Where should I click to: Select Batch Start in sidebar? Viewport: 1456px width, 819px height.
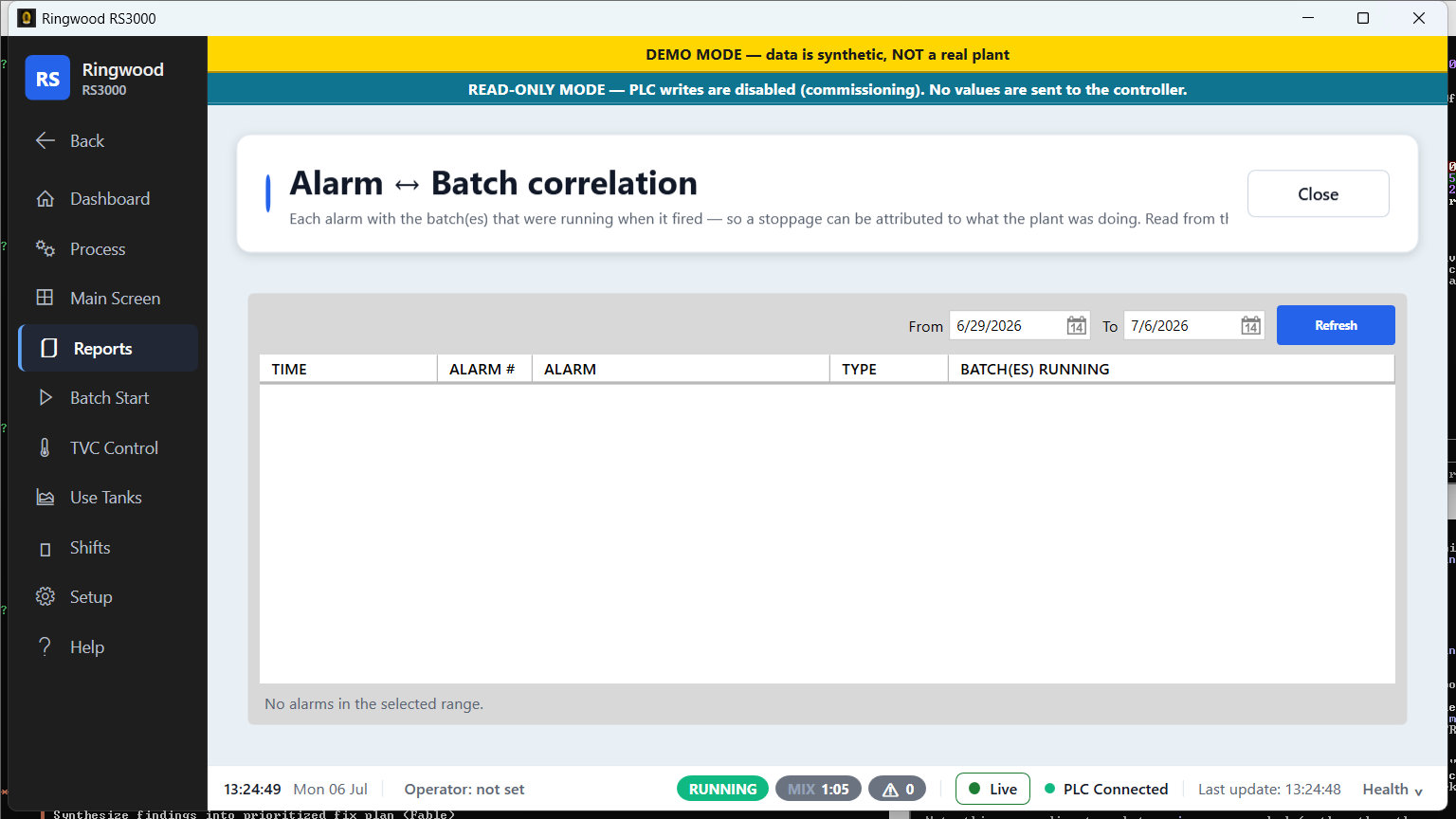pos(108,398)
